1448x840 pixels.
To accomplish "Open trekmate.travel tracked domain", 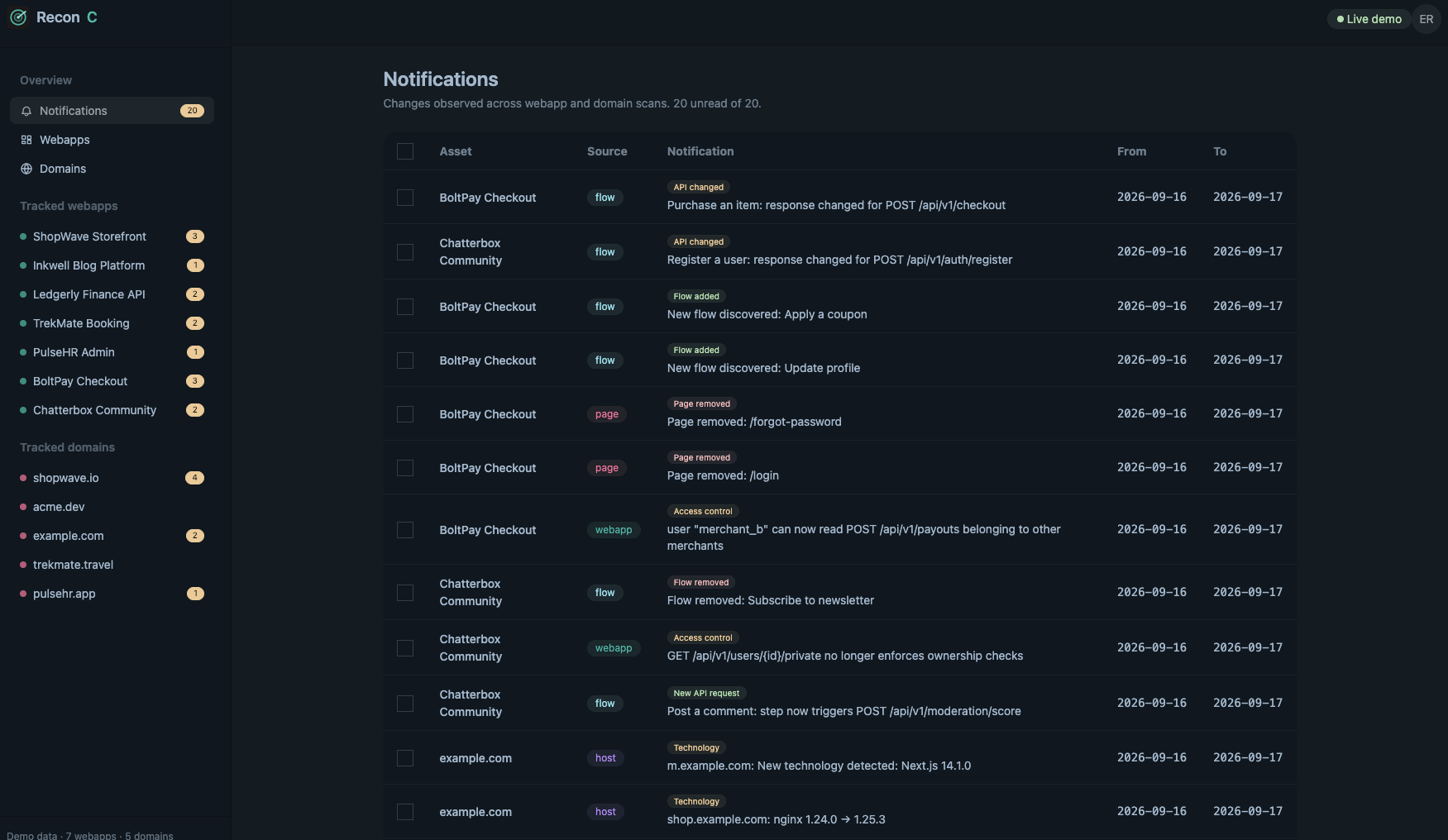I will (112, 565).
